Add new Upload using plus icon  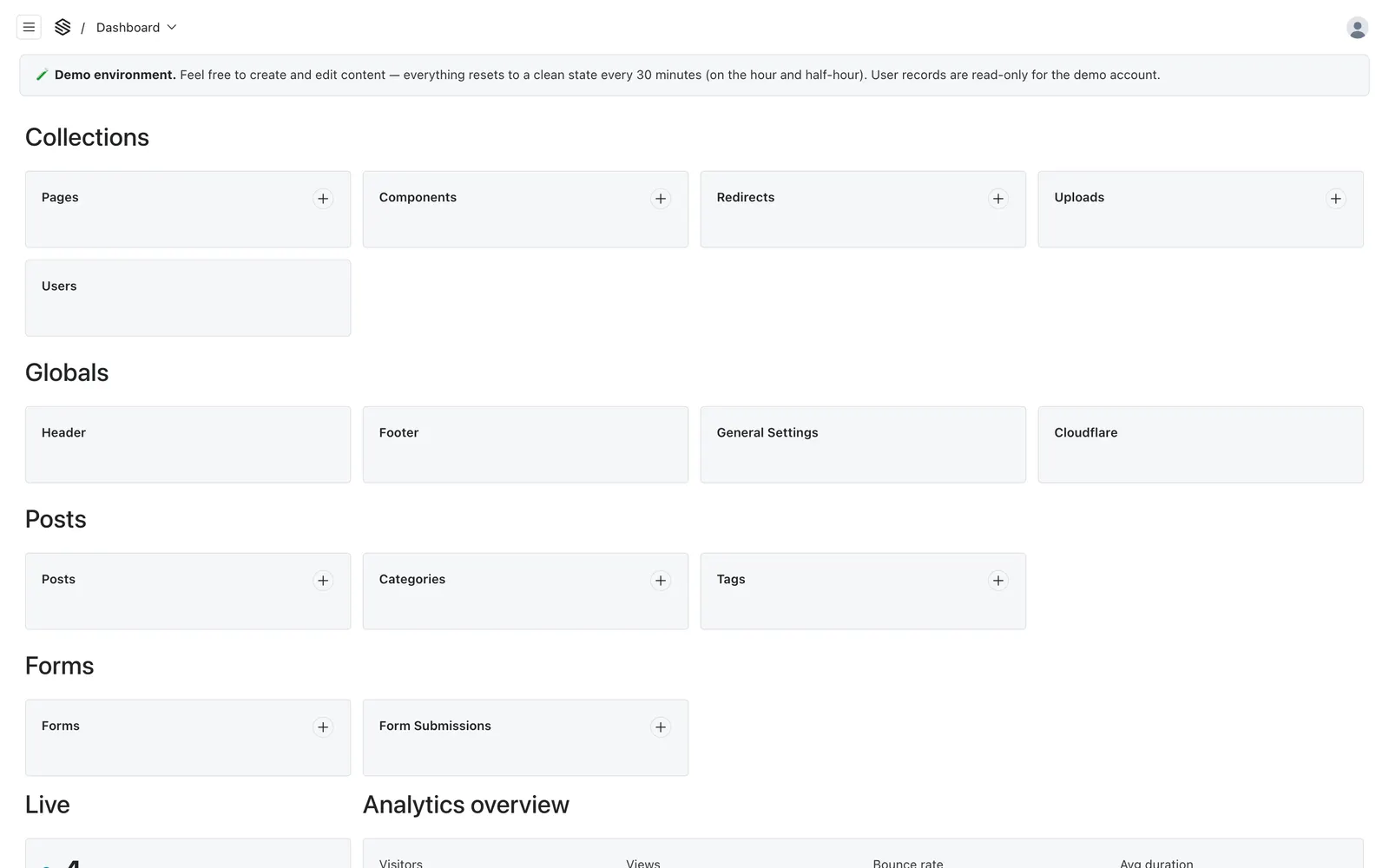(x=1336, y=199)
